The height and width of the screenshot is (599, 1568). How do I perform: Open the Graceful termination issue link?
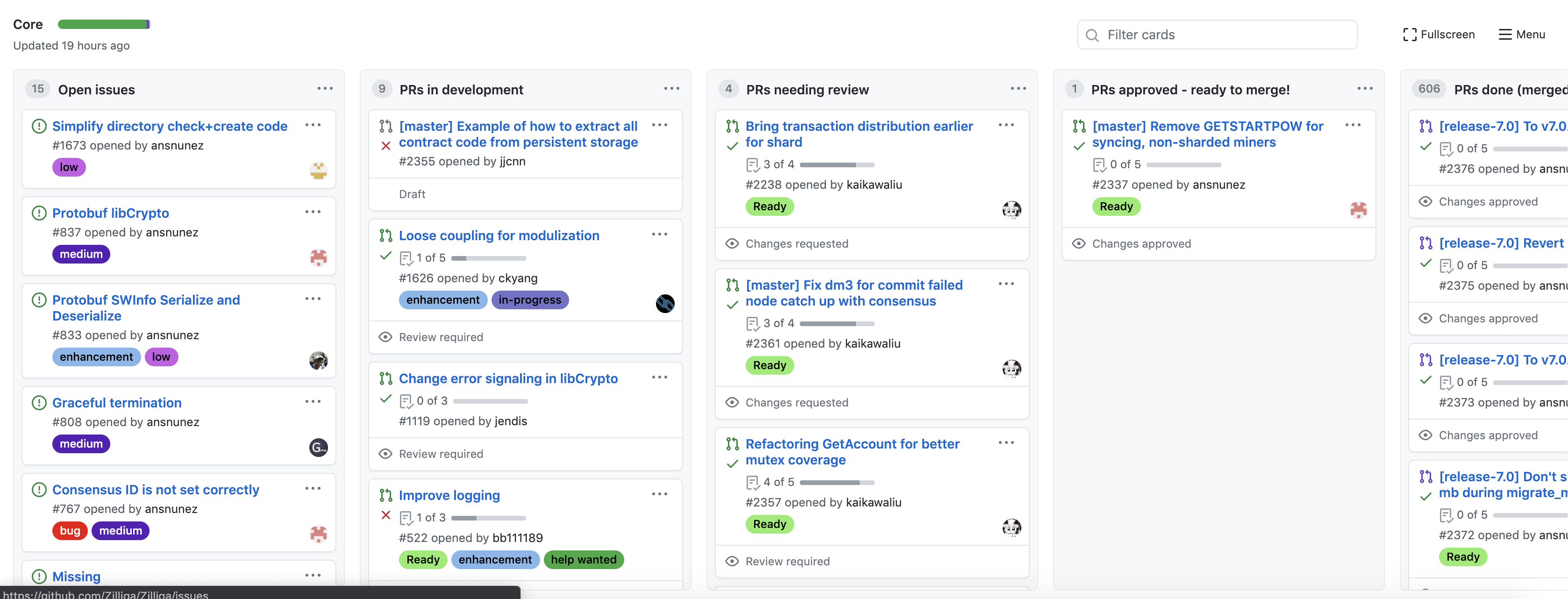click(x=117, y=402)
